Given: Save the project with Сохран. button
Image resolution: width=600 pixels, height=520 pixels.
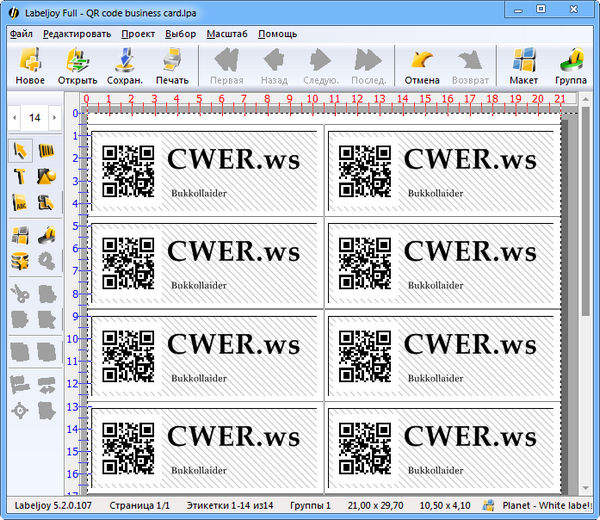Looking at the screenshot, I should (125, 66).
